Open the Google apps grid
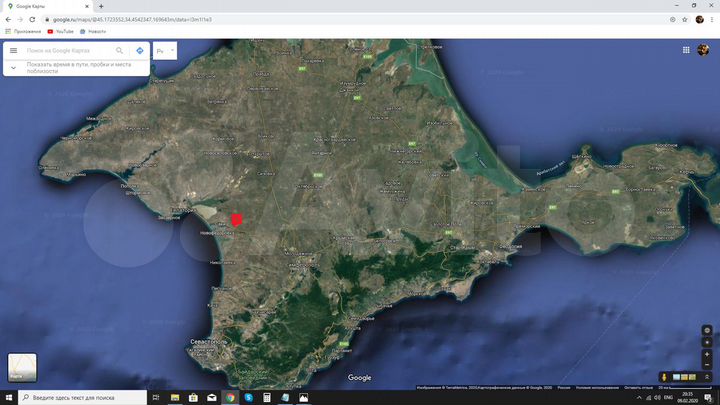 click(x=686, y=50)
